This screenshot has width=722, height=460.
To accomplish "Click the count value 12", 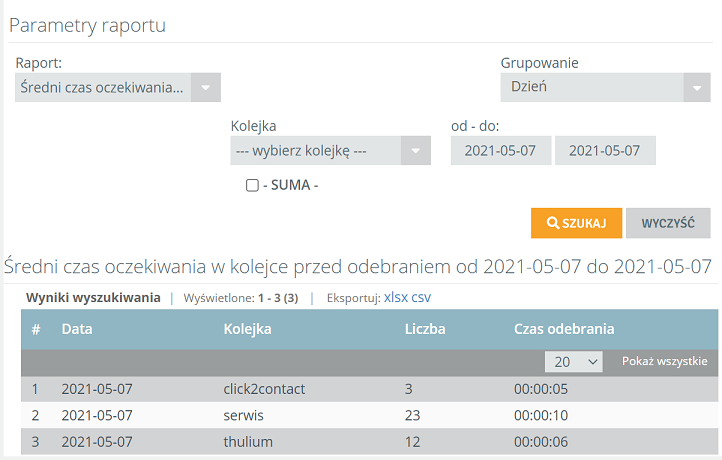I will click(x=413, y=442).
